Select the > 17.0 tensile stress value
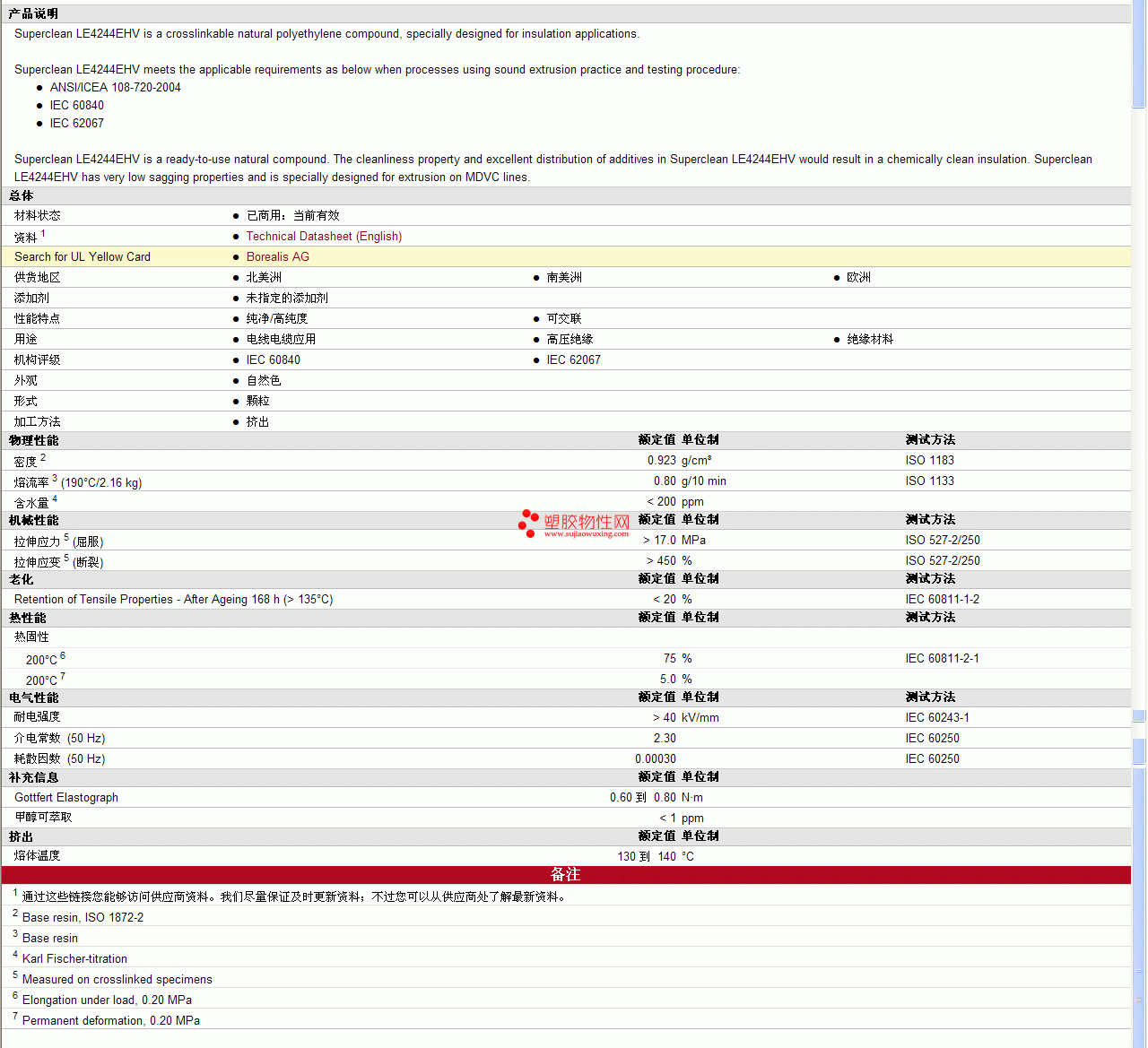This screenshot has width=1148, height=1048. coord(659,541)
